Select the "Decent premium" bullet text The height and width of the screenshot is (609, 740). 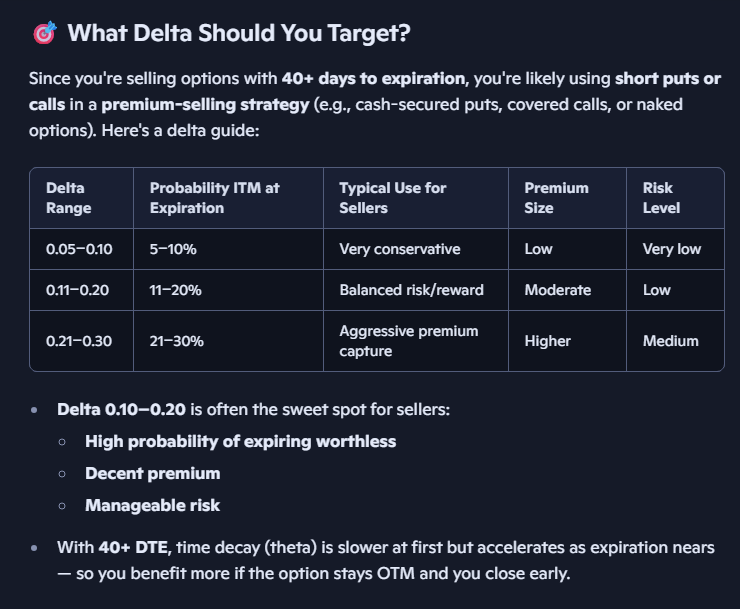153,473
